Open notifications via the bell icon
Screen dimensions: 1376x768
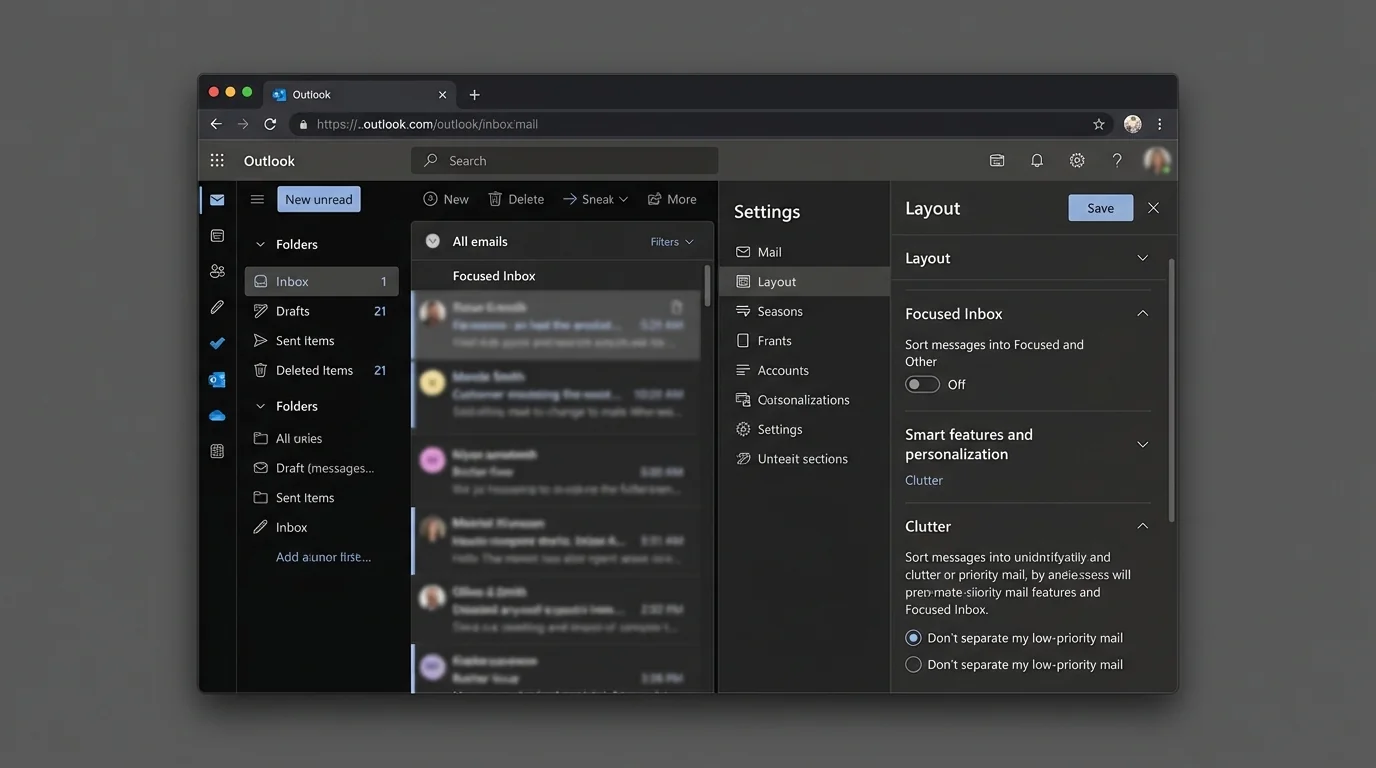[1036, 160]
